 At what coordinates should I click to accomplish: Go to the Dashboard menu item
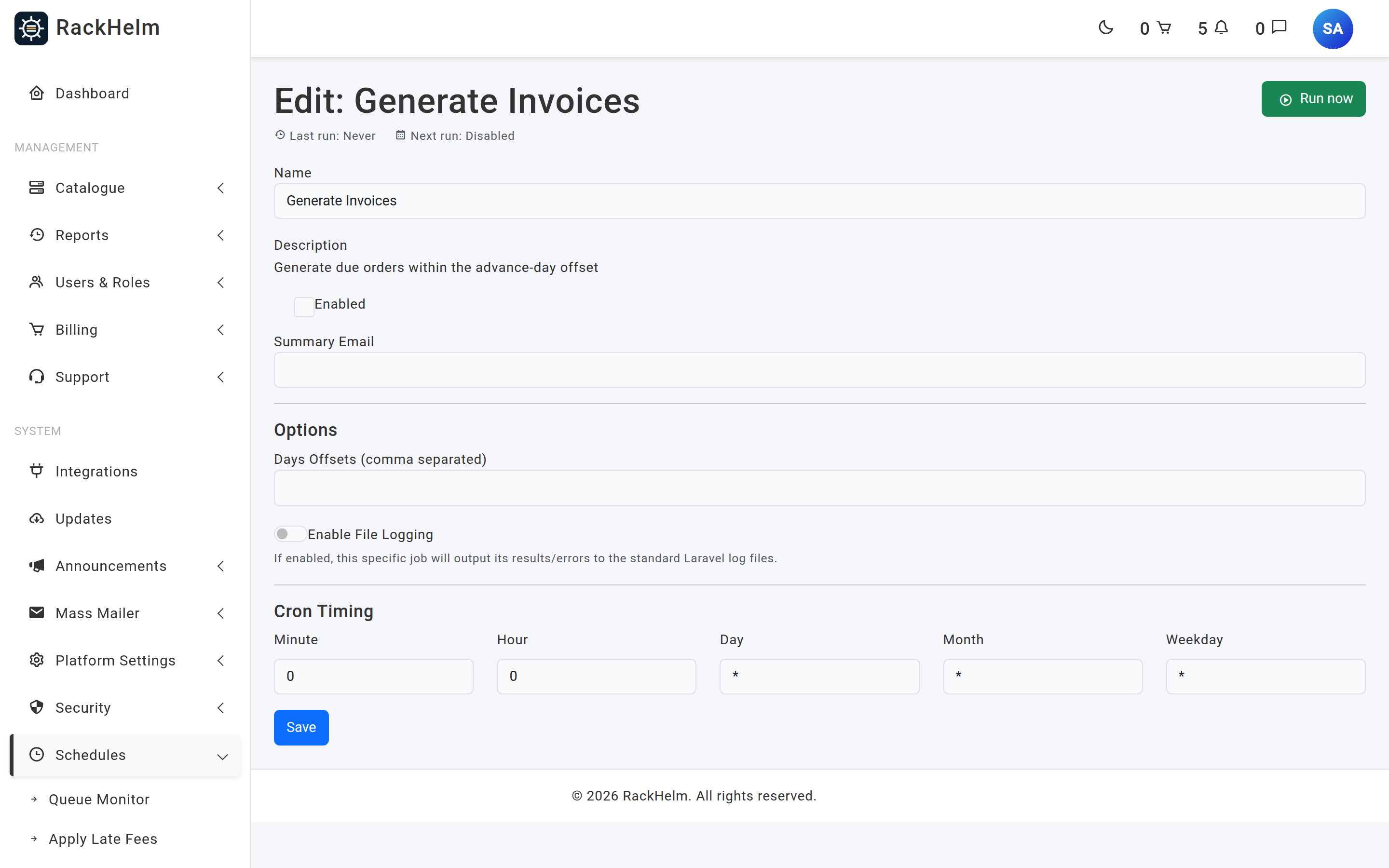(125, 93)
